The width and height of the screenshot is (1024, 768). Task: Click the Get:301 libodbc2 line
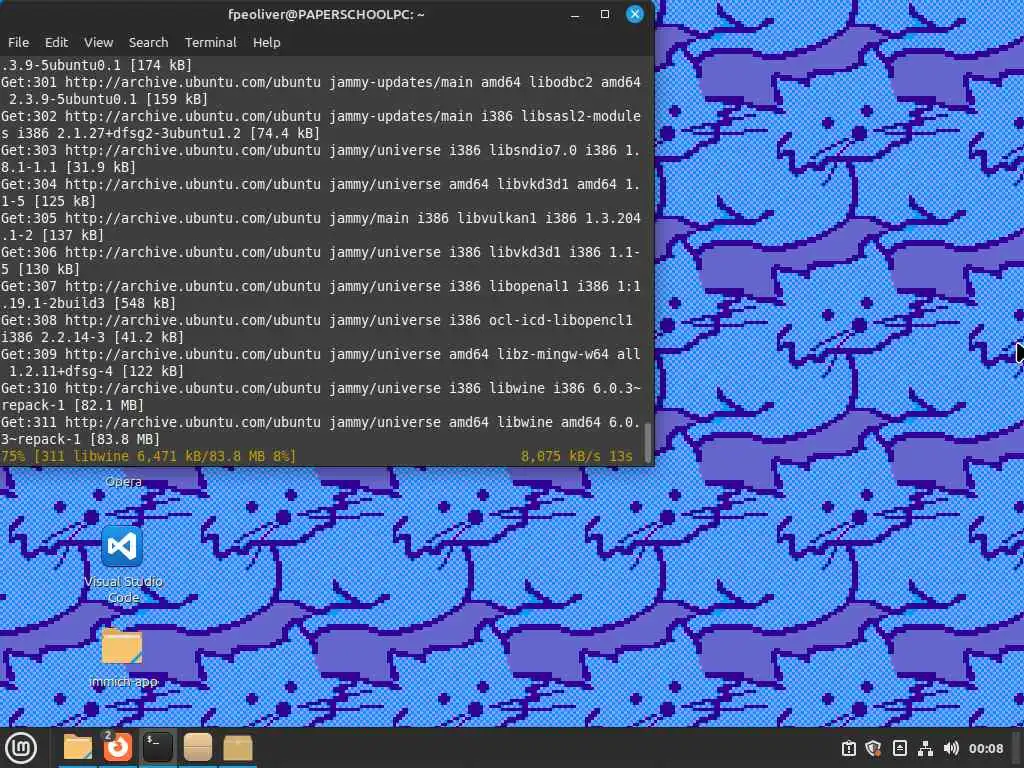pyautogui.click(x=321, y=91)
